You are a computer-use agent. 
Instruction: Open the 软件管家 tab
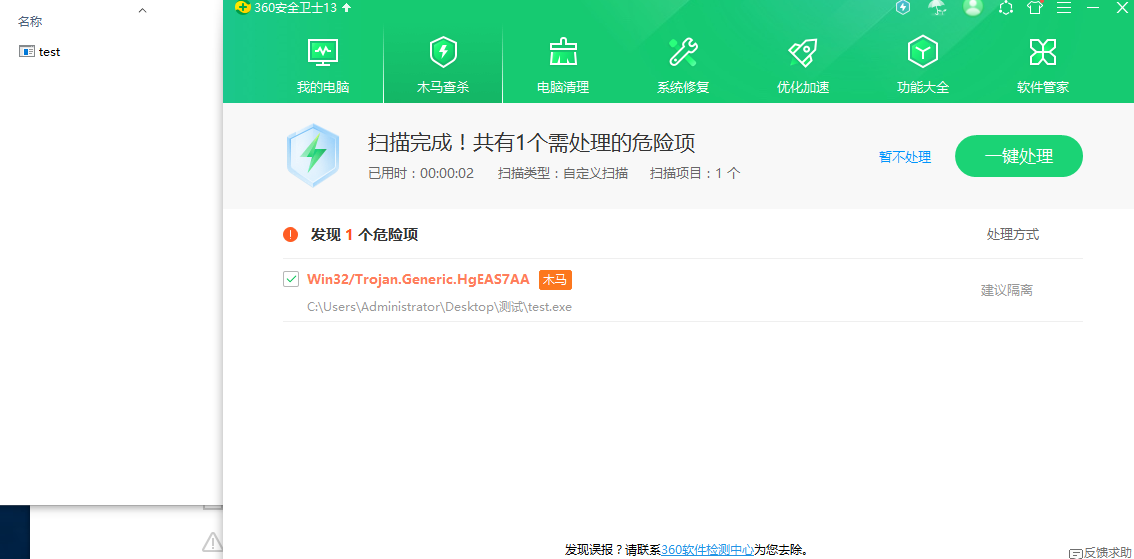[1043, 66]
